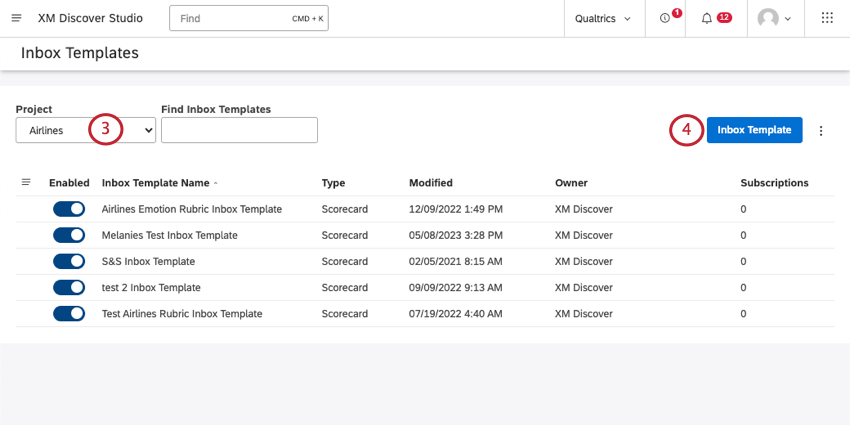
Task: Sort by the Modified column header
Action: pyautogui.click(x=431, y=183)
